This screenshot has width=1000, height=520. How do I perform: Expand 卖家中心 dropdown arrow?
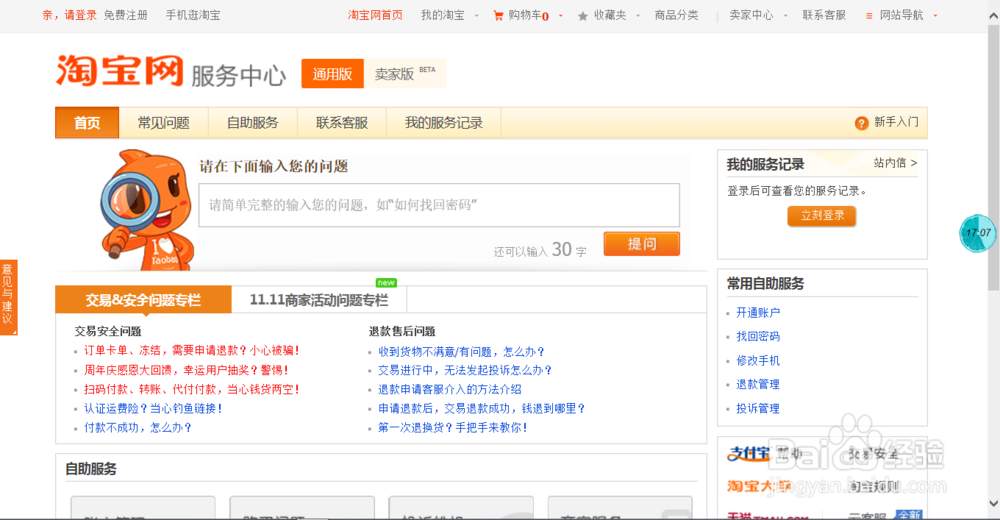pyautogui.click(x=785, y=16)
